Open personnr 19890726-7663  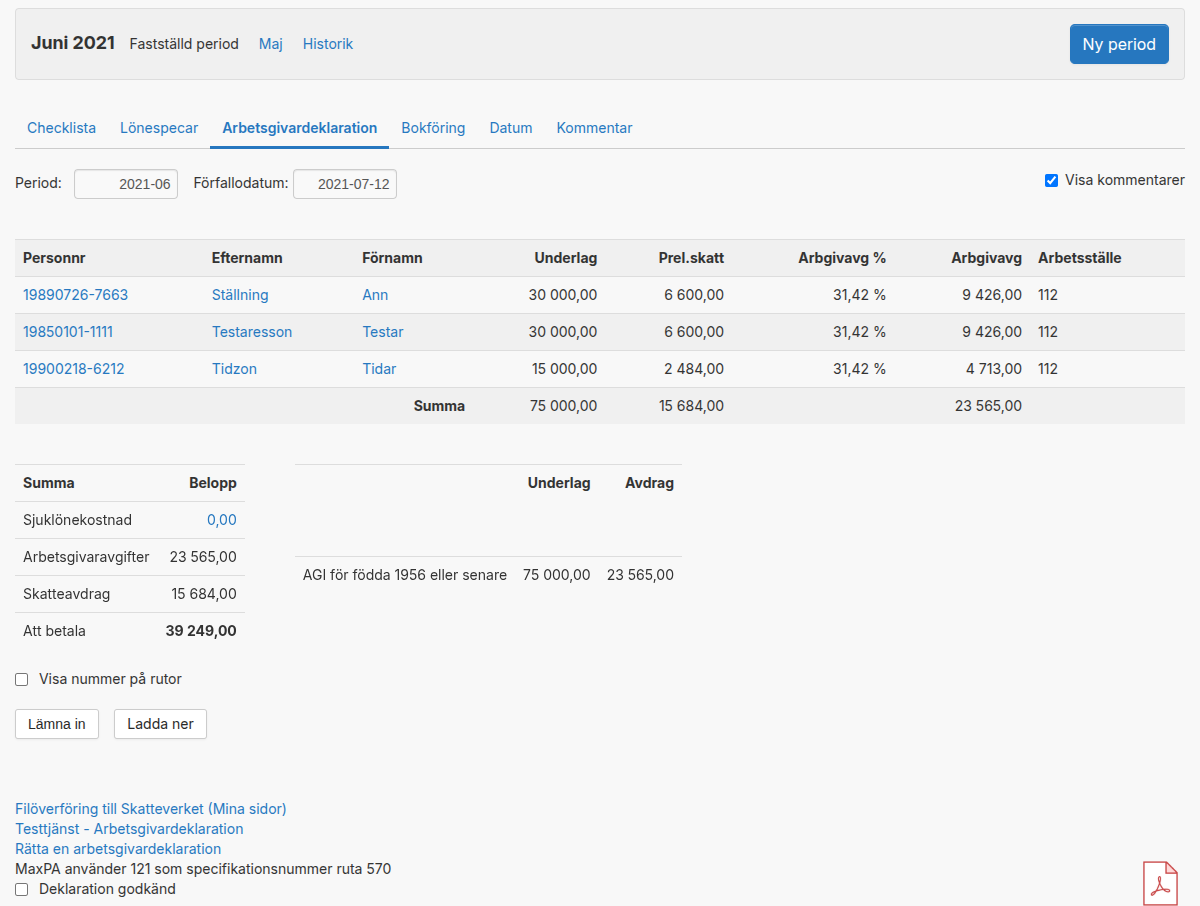tap(76, 295)
